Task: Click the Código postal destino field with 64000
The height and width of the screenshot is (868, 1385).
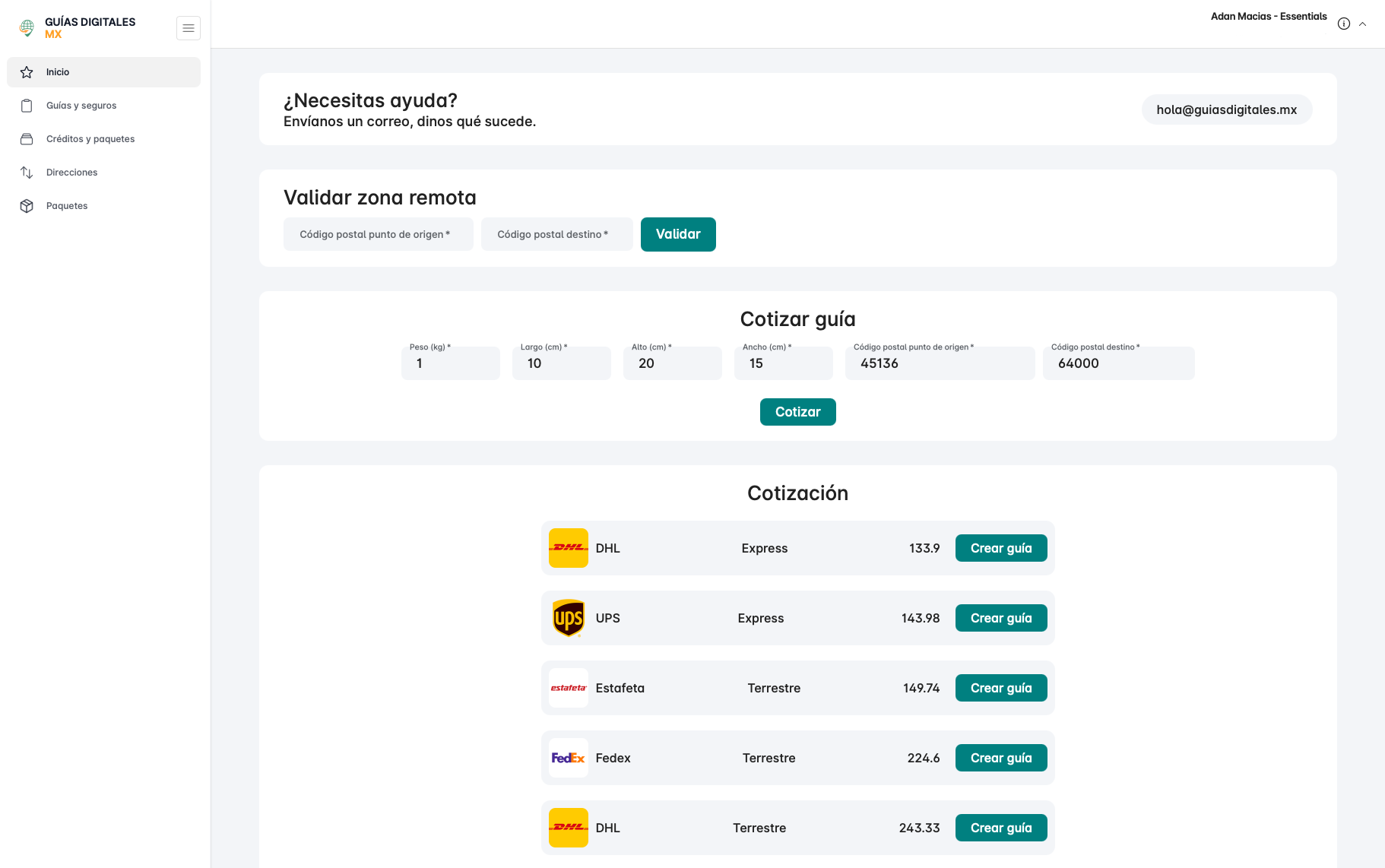Action: click(1117, 363)
